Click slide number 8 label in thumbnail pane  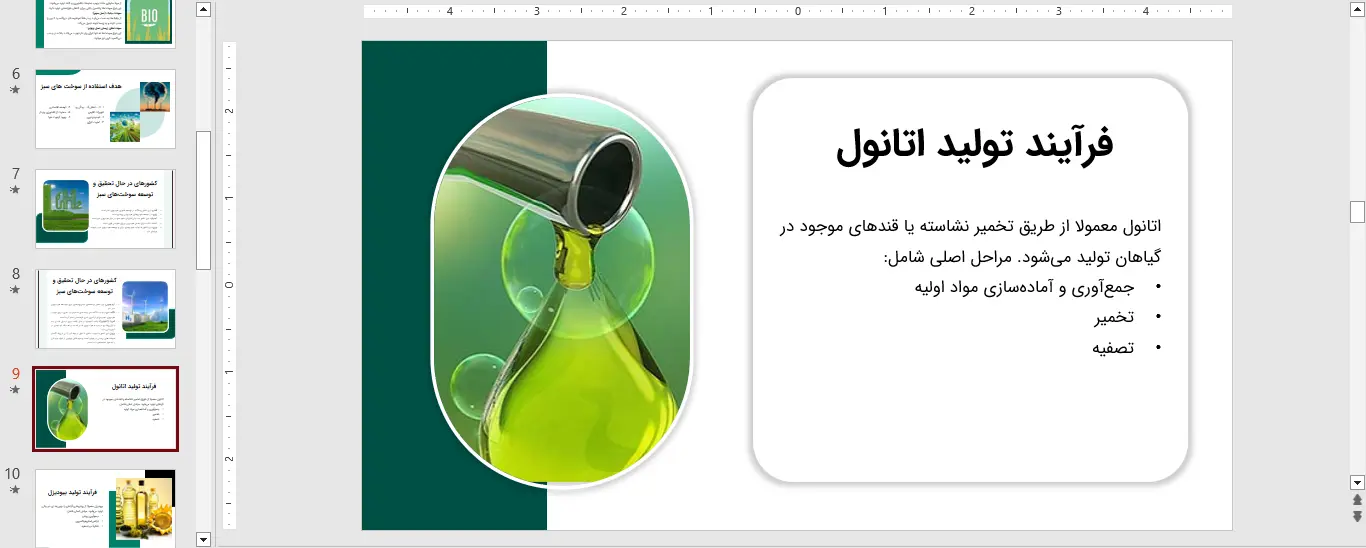15,274
